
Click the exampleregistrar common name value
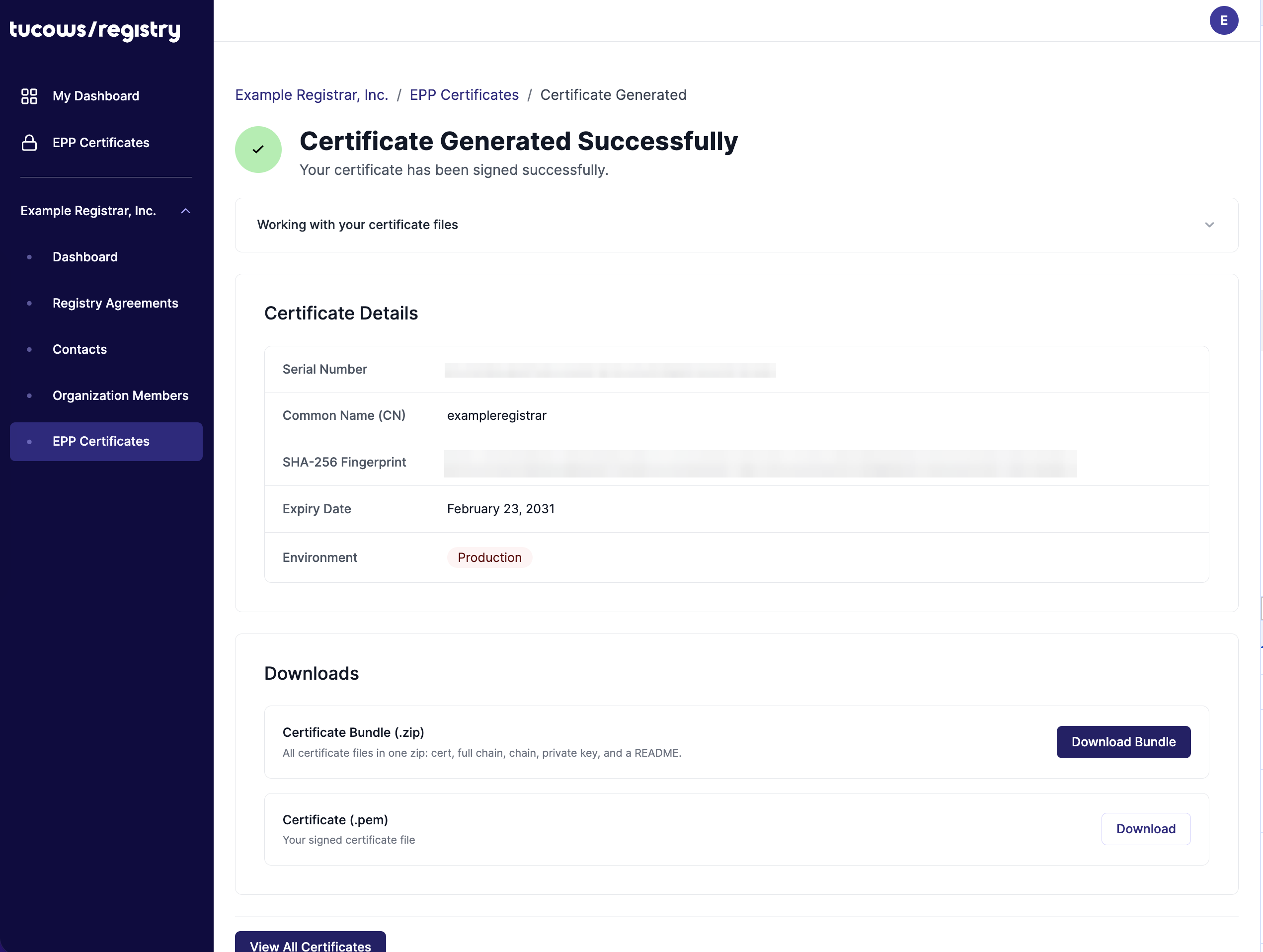[x=497, y=416]
